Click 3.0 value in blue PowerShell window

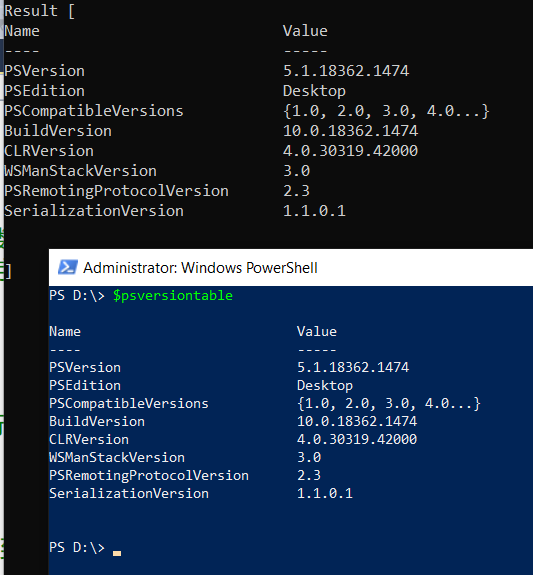[x=309, y=457]
